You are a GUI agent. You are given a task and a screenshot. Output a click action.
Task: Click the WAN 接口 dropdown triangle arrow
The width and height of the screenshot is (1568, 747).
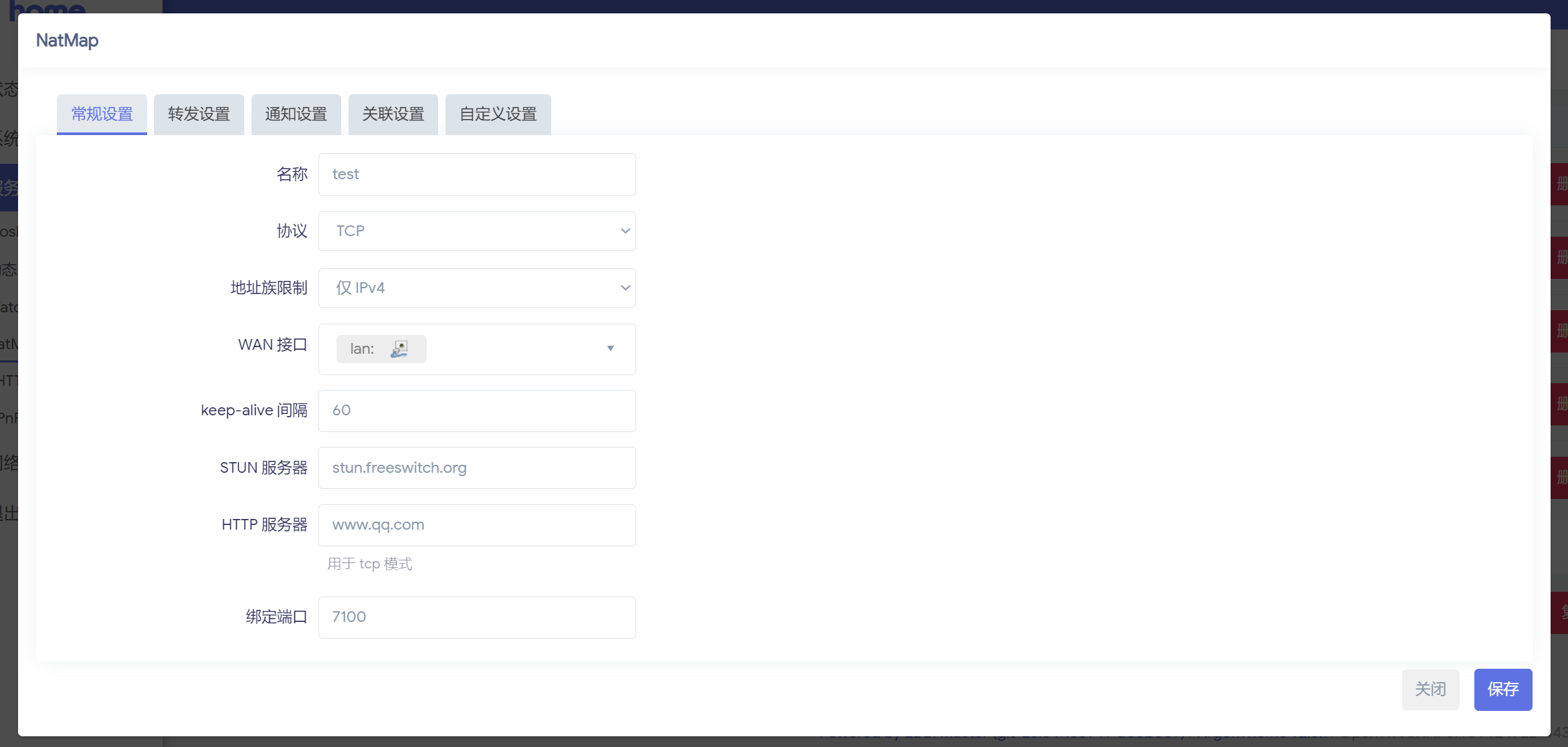point(610,348)
